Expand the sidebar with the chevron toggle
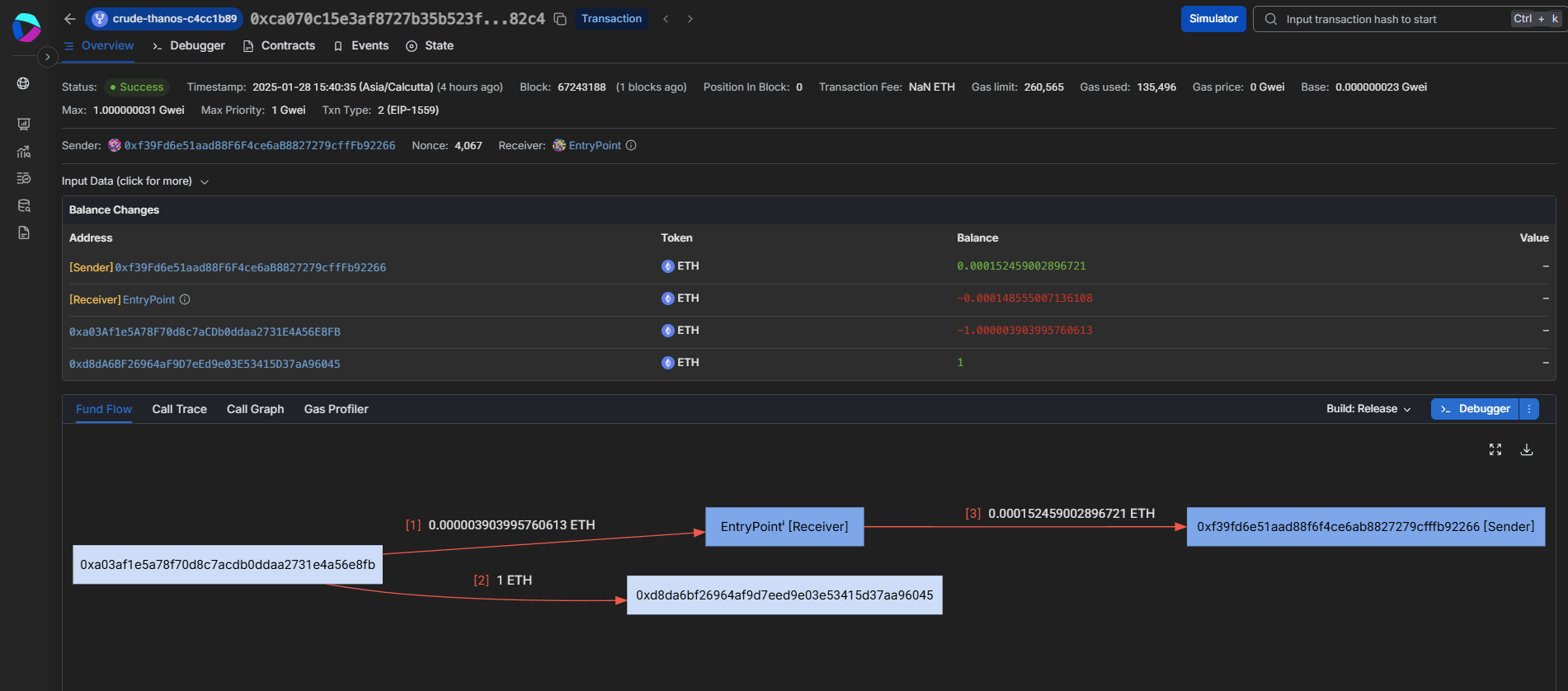 pos(47,57)
